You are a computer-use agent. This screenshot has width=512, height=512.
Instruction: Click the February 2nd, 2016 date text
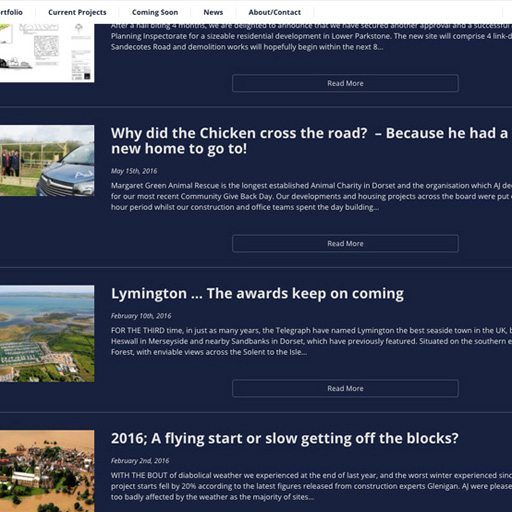click(x=140, y=461)
